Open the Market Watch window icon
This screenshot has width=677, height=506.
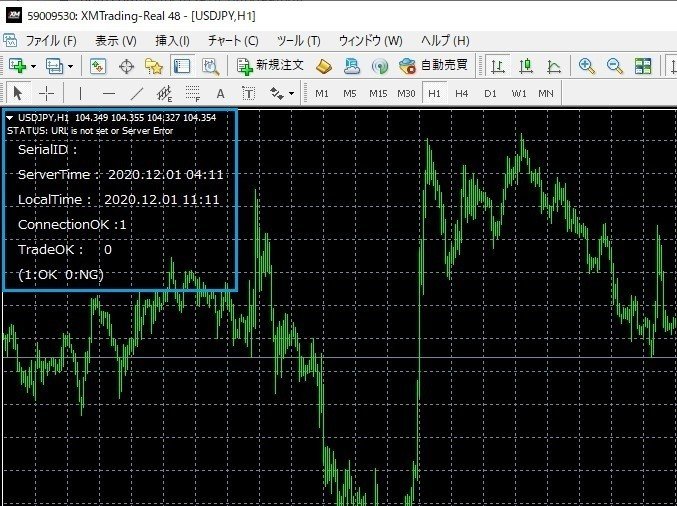[98, 66]
